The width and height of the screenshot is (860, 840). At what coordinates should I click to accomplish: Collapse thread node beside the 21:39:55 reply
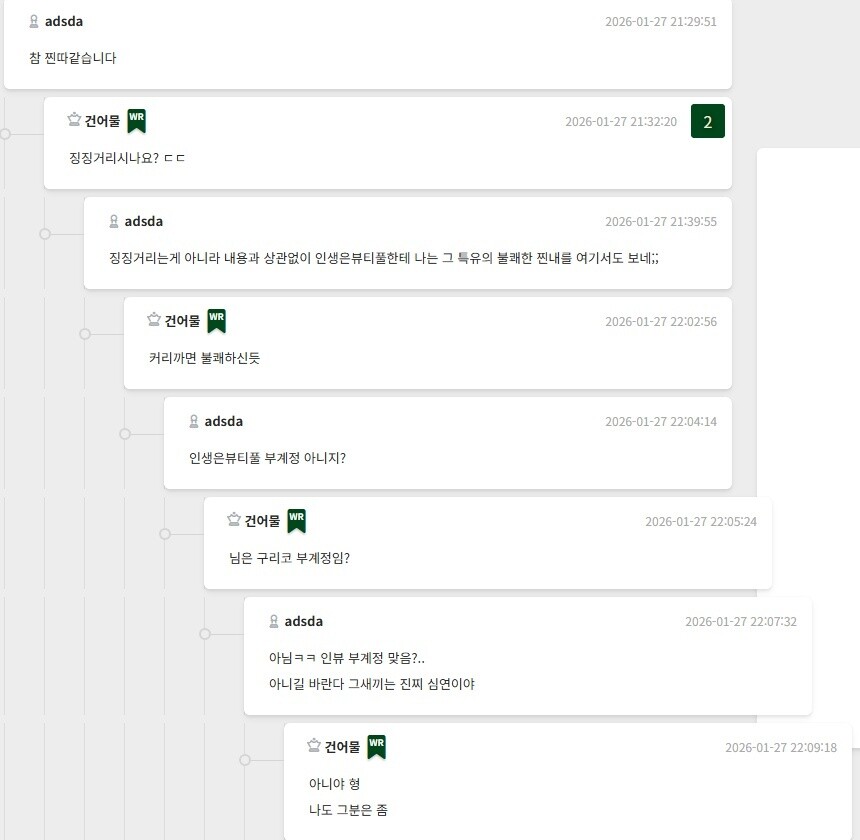click(45, 234)
